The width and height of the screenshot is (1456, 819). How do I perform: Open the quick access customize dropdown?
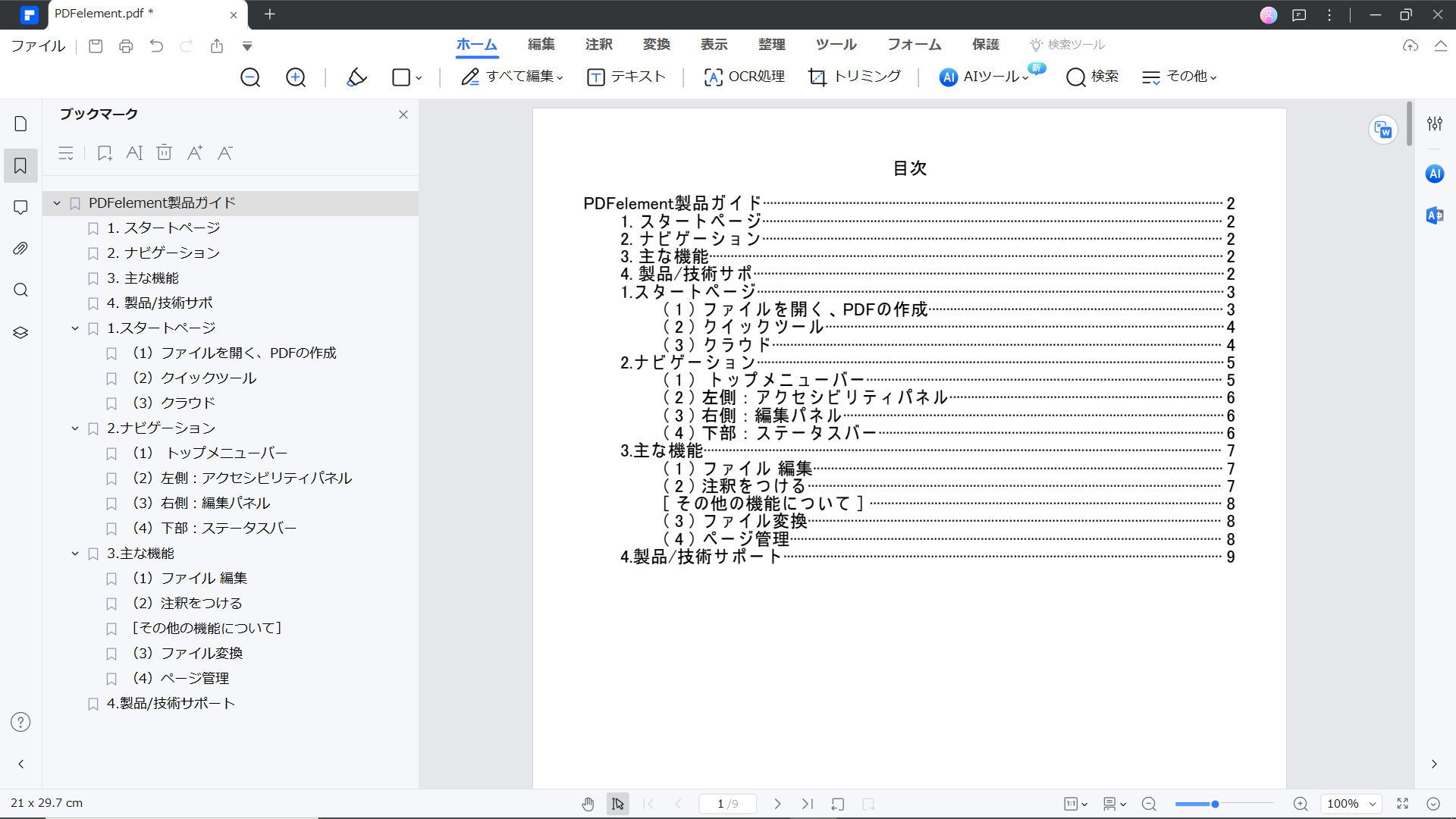247,46
